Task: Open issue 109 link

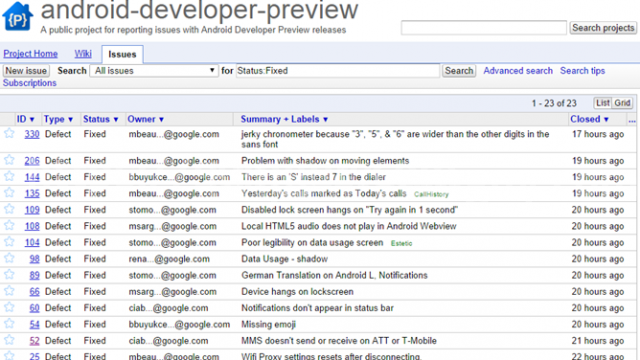Action: pos(32,209)
